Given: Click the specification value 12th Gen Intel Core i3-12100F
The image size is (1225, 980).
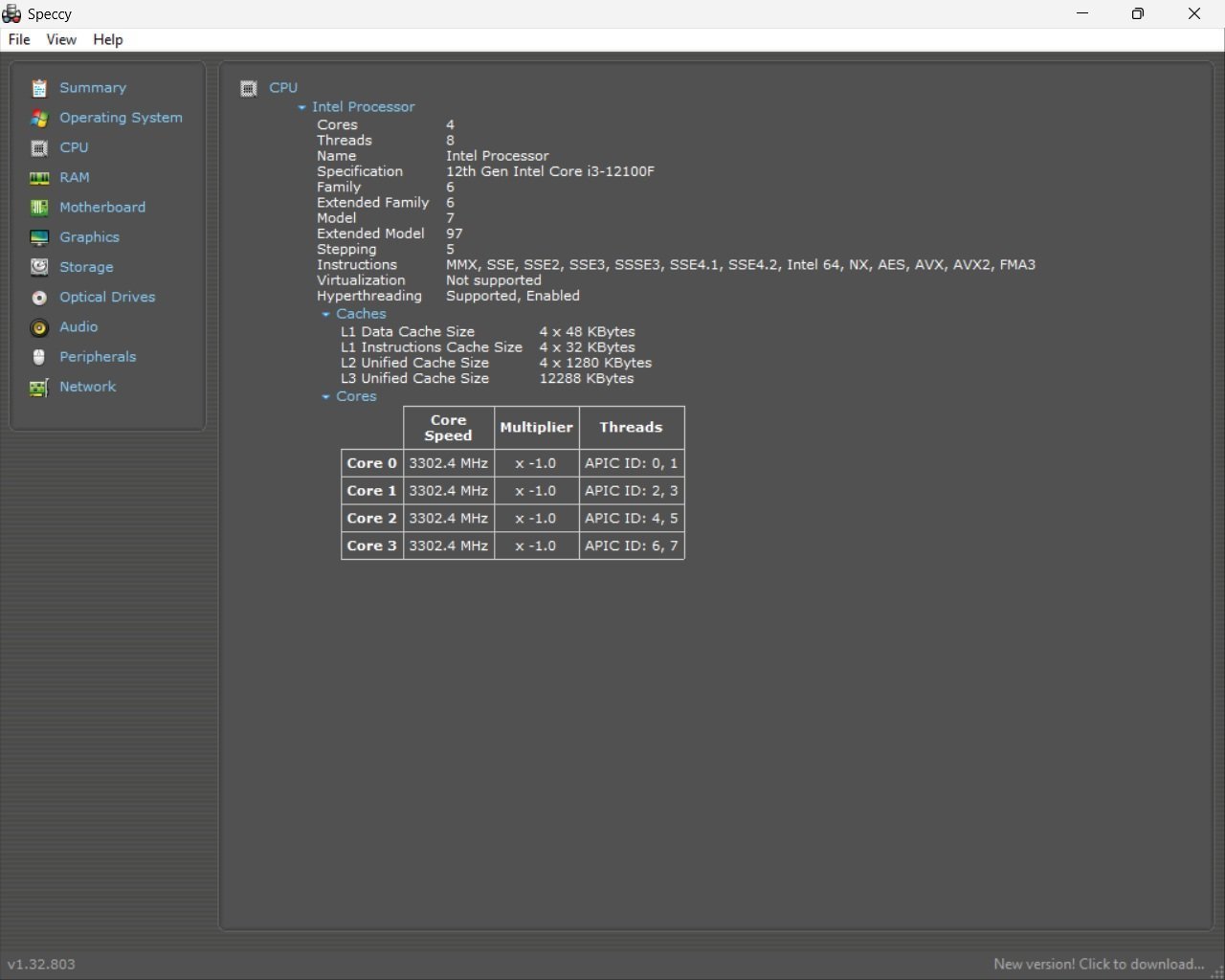Looking at the screenshot, I should 550,171.
